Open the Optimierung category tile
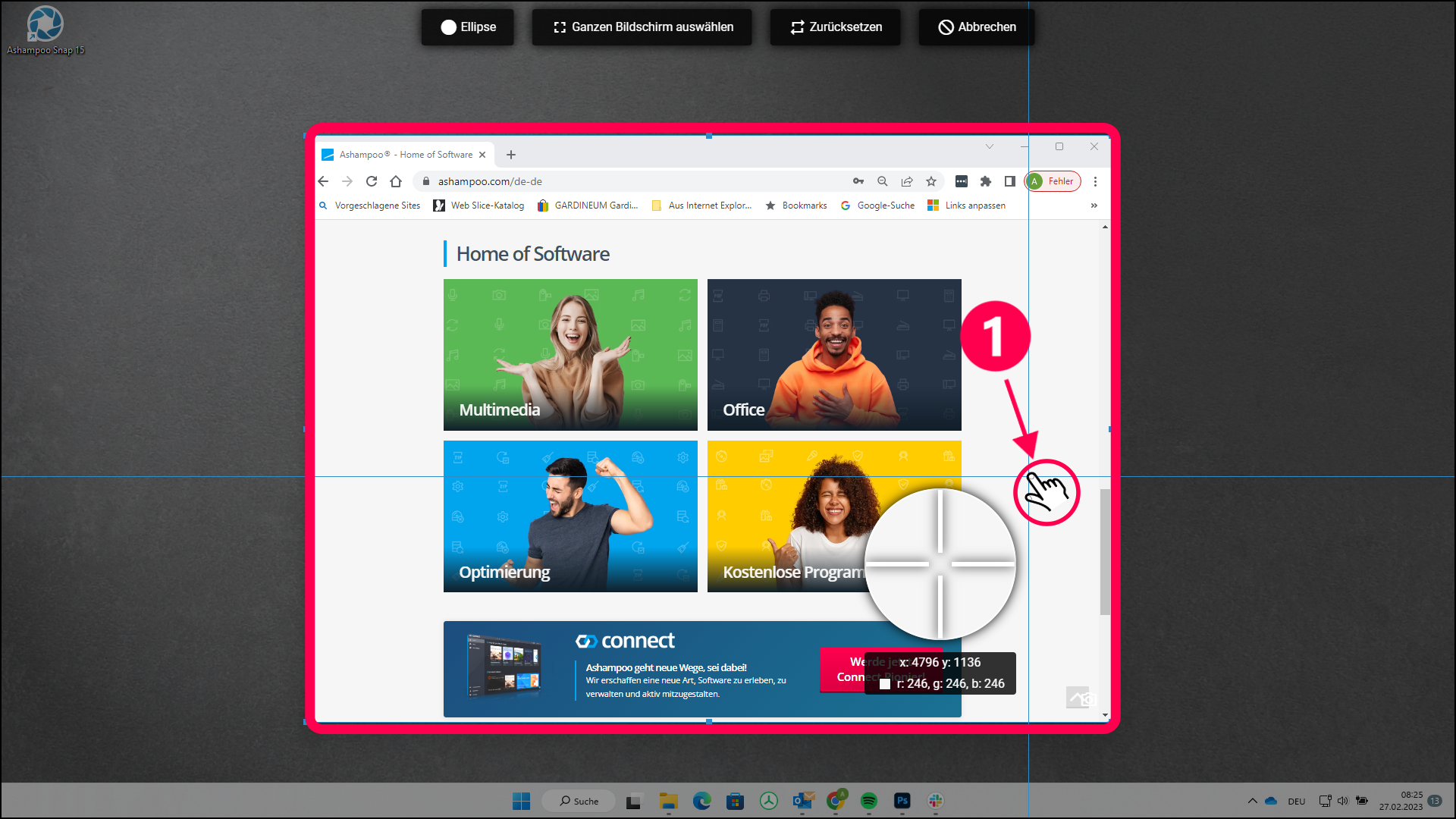The height and width of the screenshot is (819, 1456). [570, 516]
